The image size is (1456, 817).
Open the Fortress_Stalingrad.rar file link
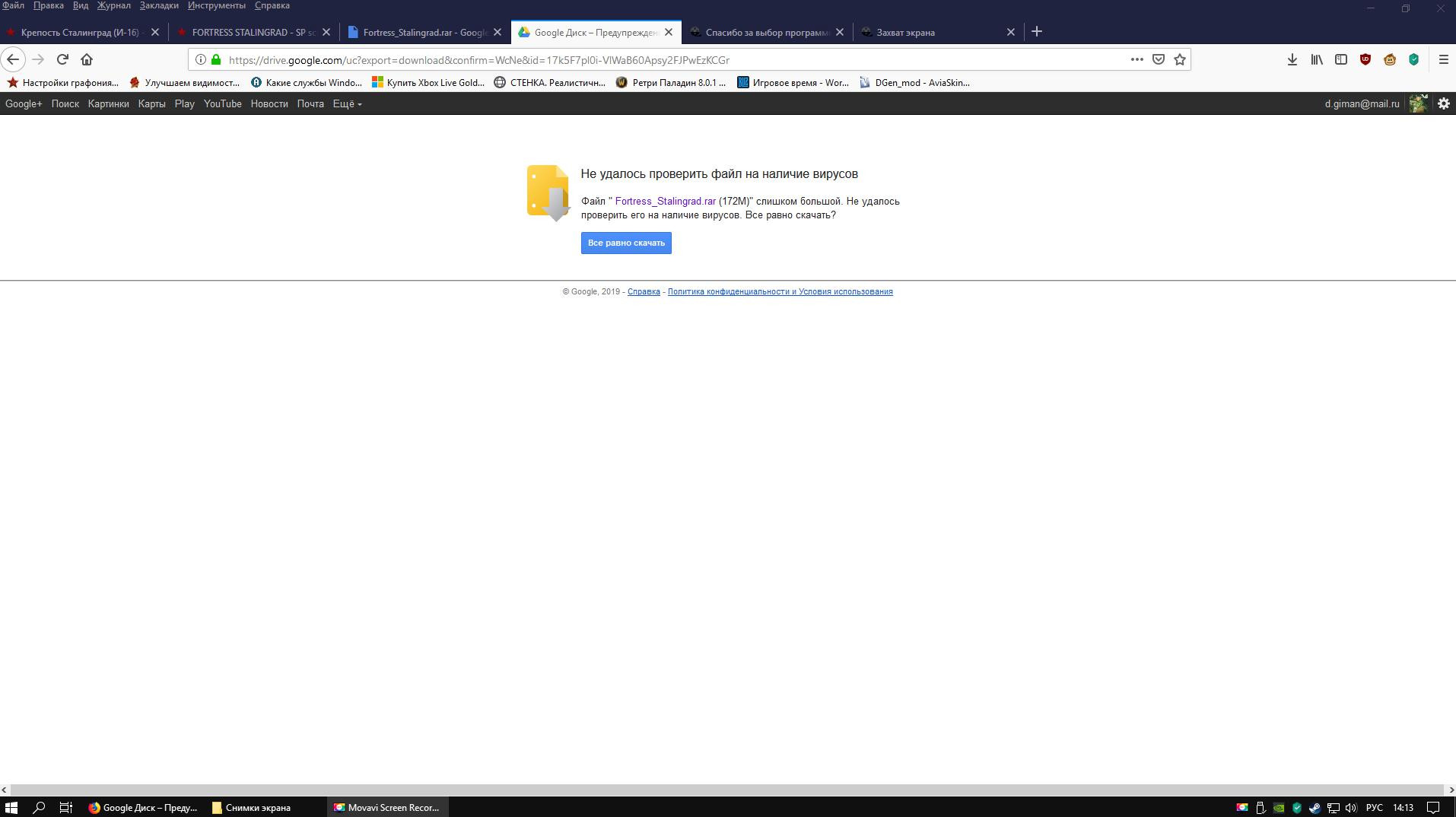coord(665,201)
